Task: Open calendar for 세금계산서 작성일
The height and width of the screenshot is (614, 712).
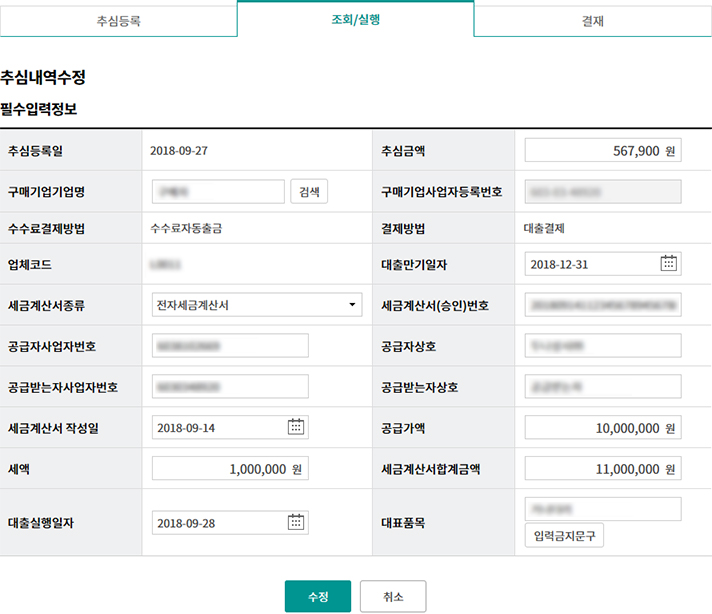Action: pos(296,427)
